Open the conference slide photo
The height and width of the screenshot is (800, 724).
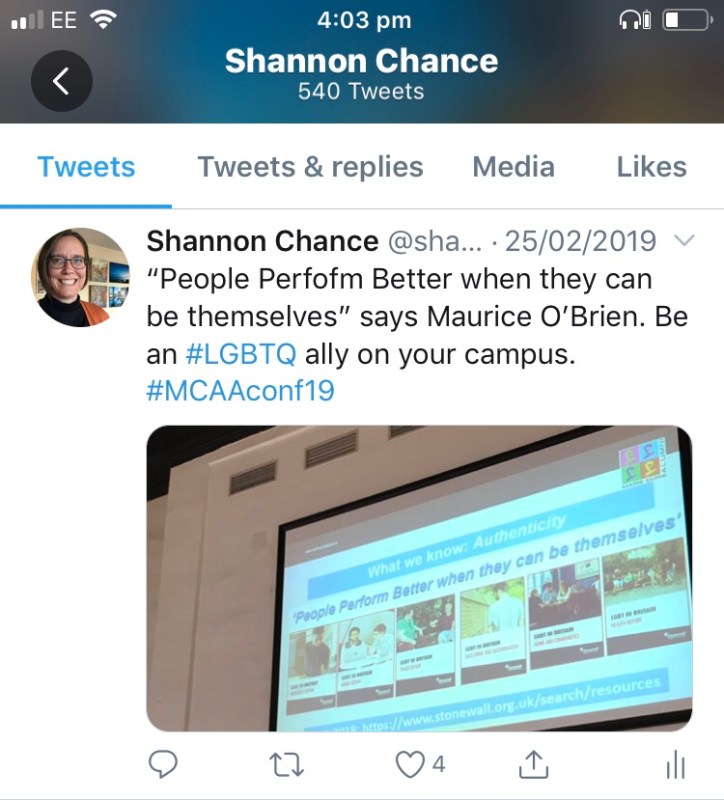point(419,578)
